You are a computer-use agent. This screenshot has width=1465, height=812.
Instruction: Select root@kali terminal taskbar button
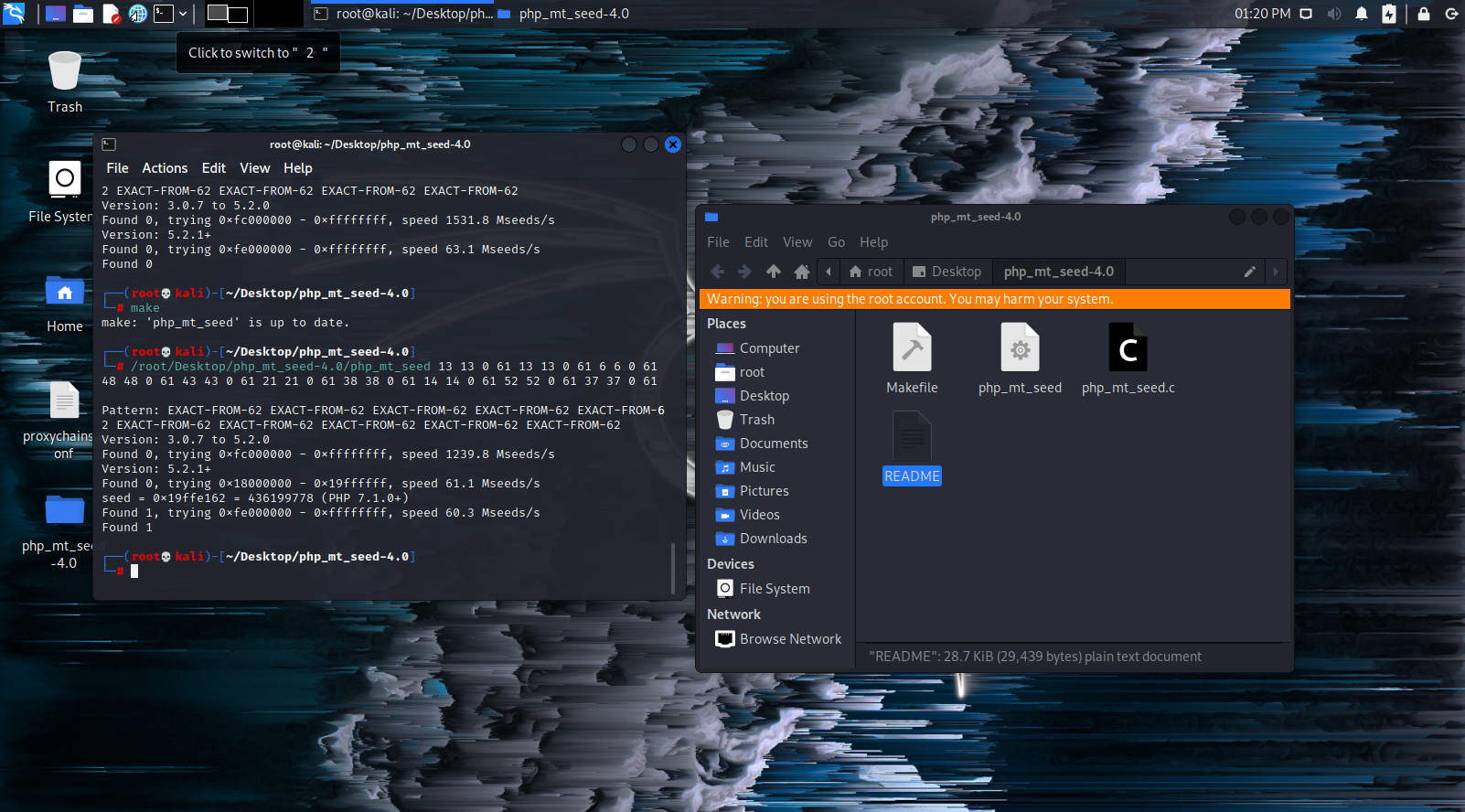(402, 14)
